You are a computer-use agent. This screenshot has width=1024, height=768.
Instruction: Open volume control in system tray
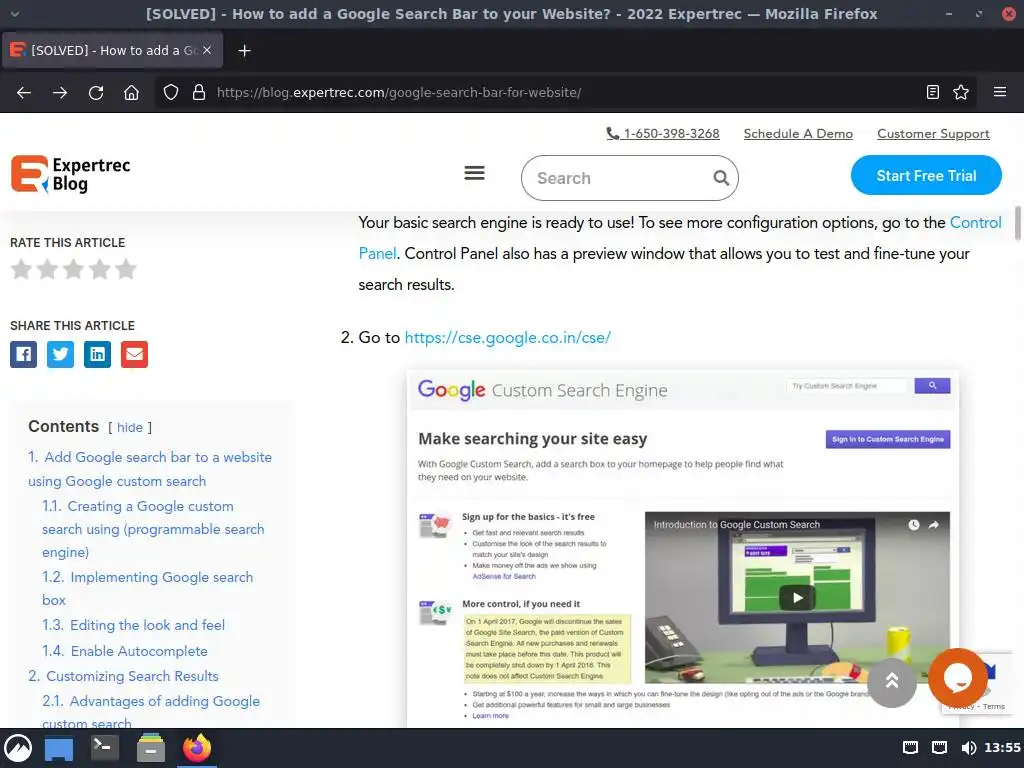pos(968,748)
